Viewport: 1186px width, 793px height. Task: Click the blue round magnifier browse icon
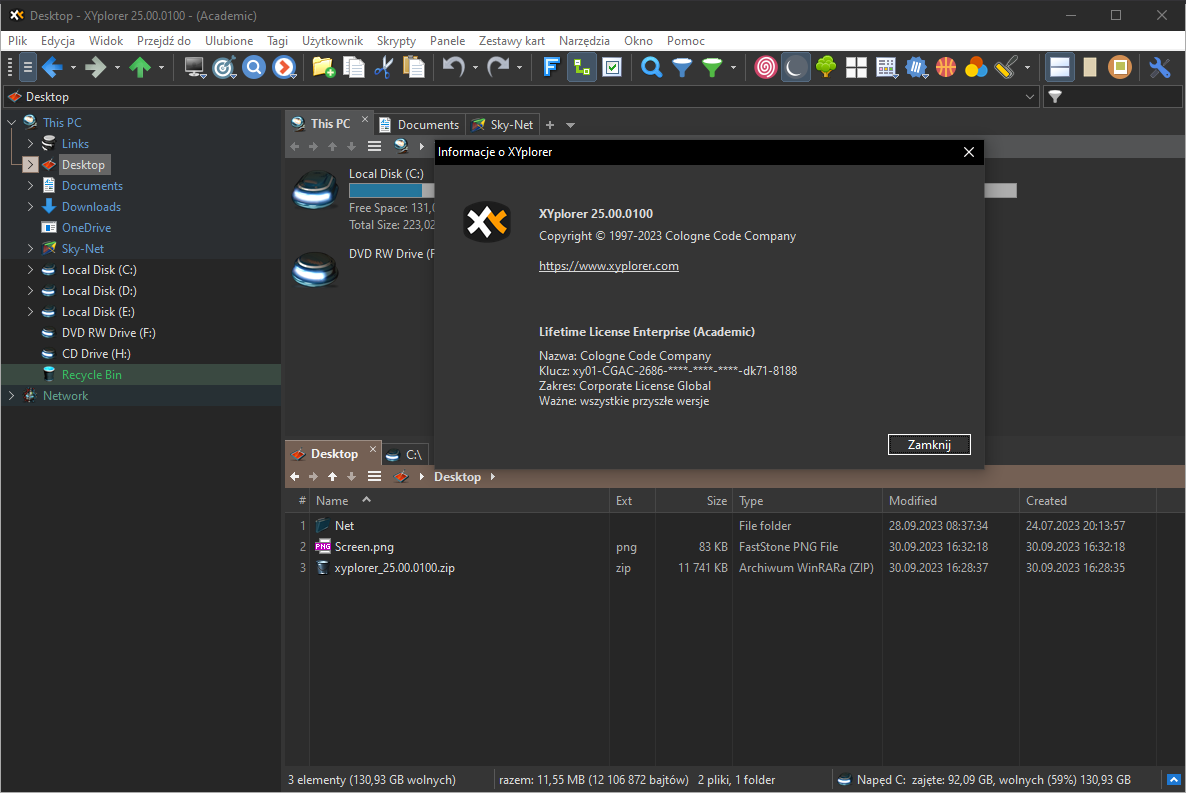tap(254, 68)
